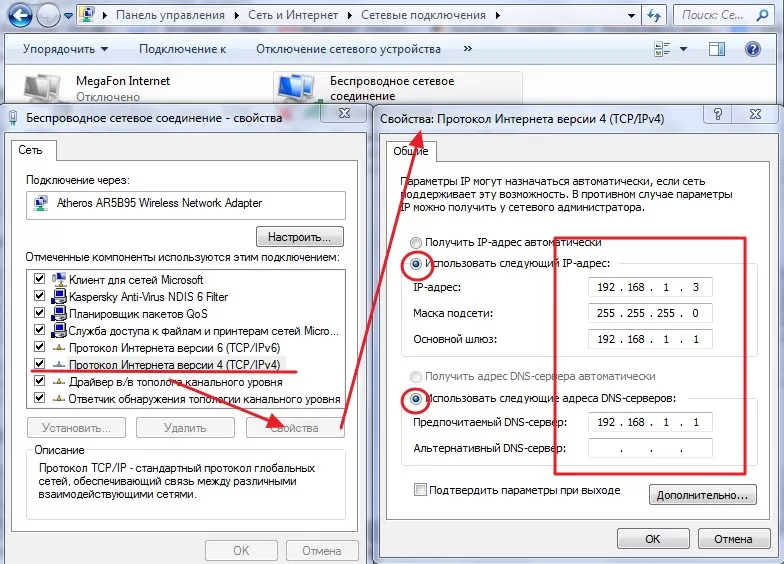Click the Control Panel address bar icon
This screenshot has width=784, height=564.
(x=88, y=14)
